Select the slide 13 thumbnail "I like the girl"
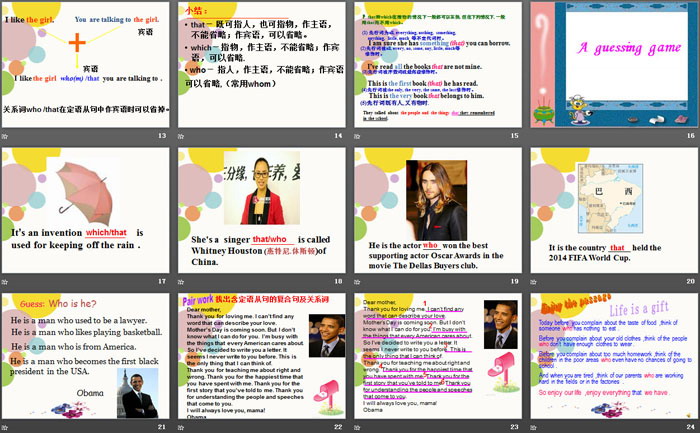The width and height of the screenshot is (700, 433). point(85,66)
